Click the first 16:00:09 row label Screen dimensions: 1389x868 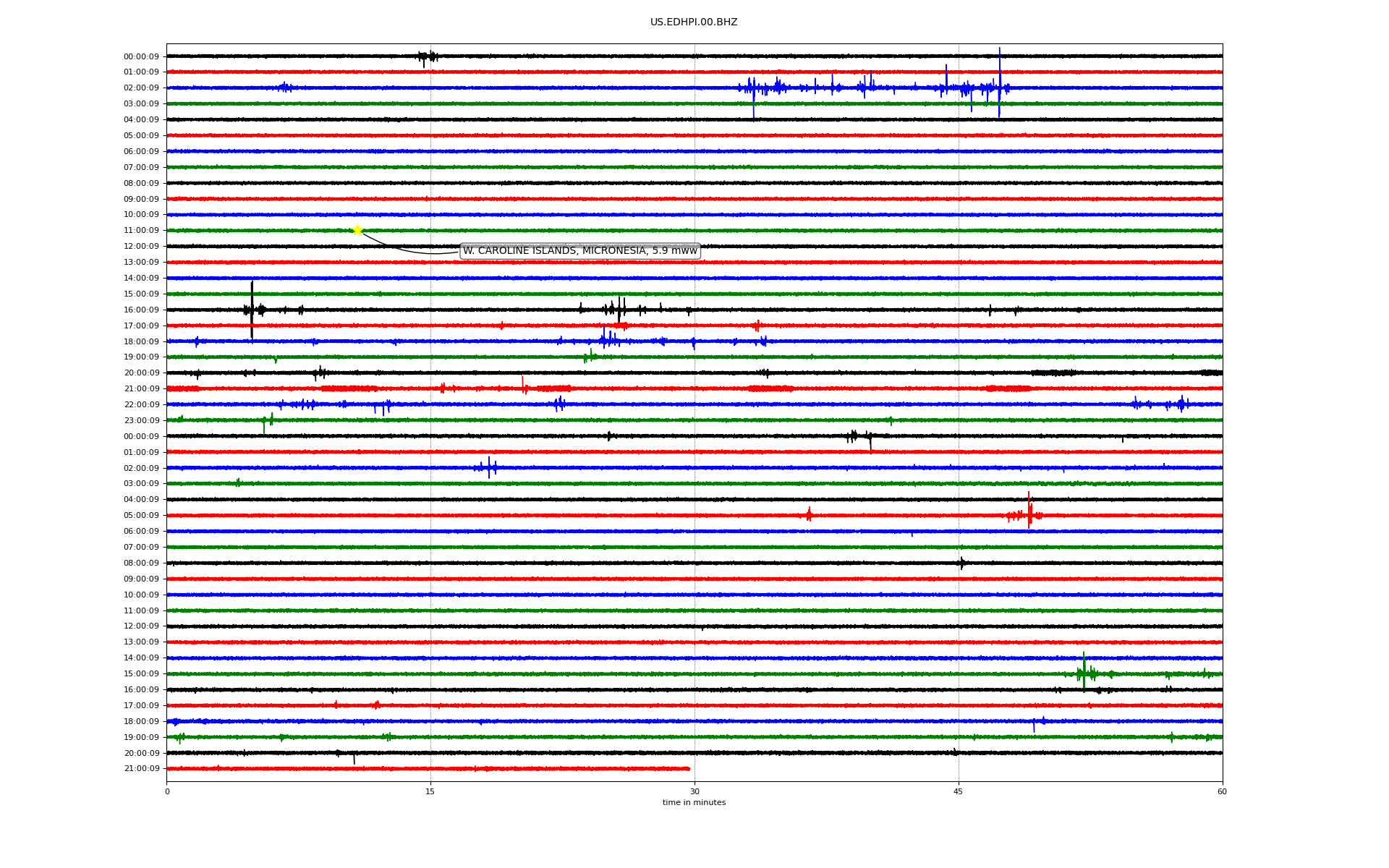[x=141, y=310]
